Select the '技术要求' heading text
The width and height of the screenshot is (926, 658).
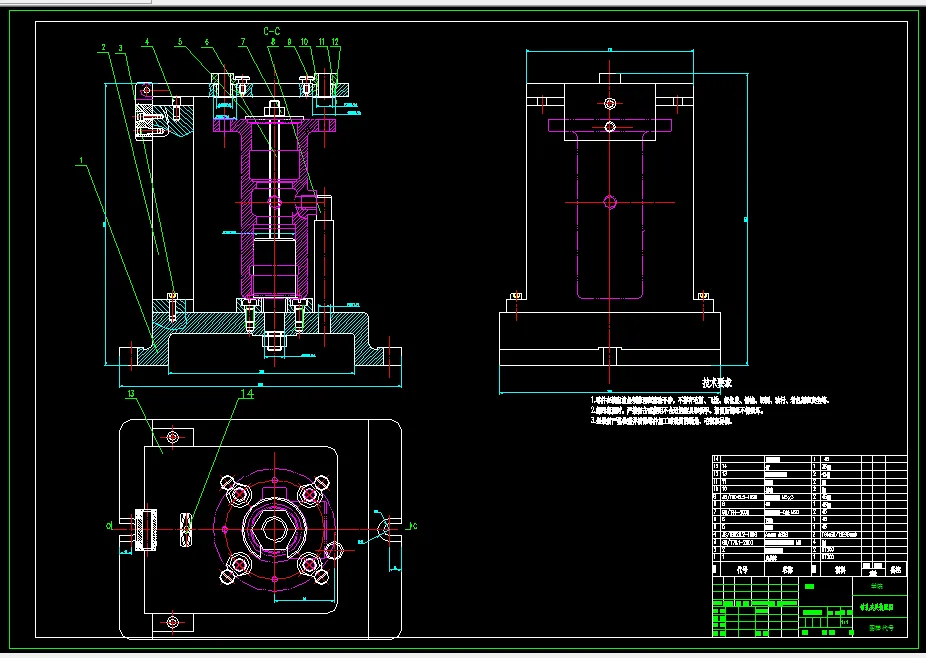click(717, 383)
